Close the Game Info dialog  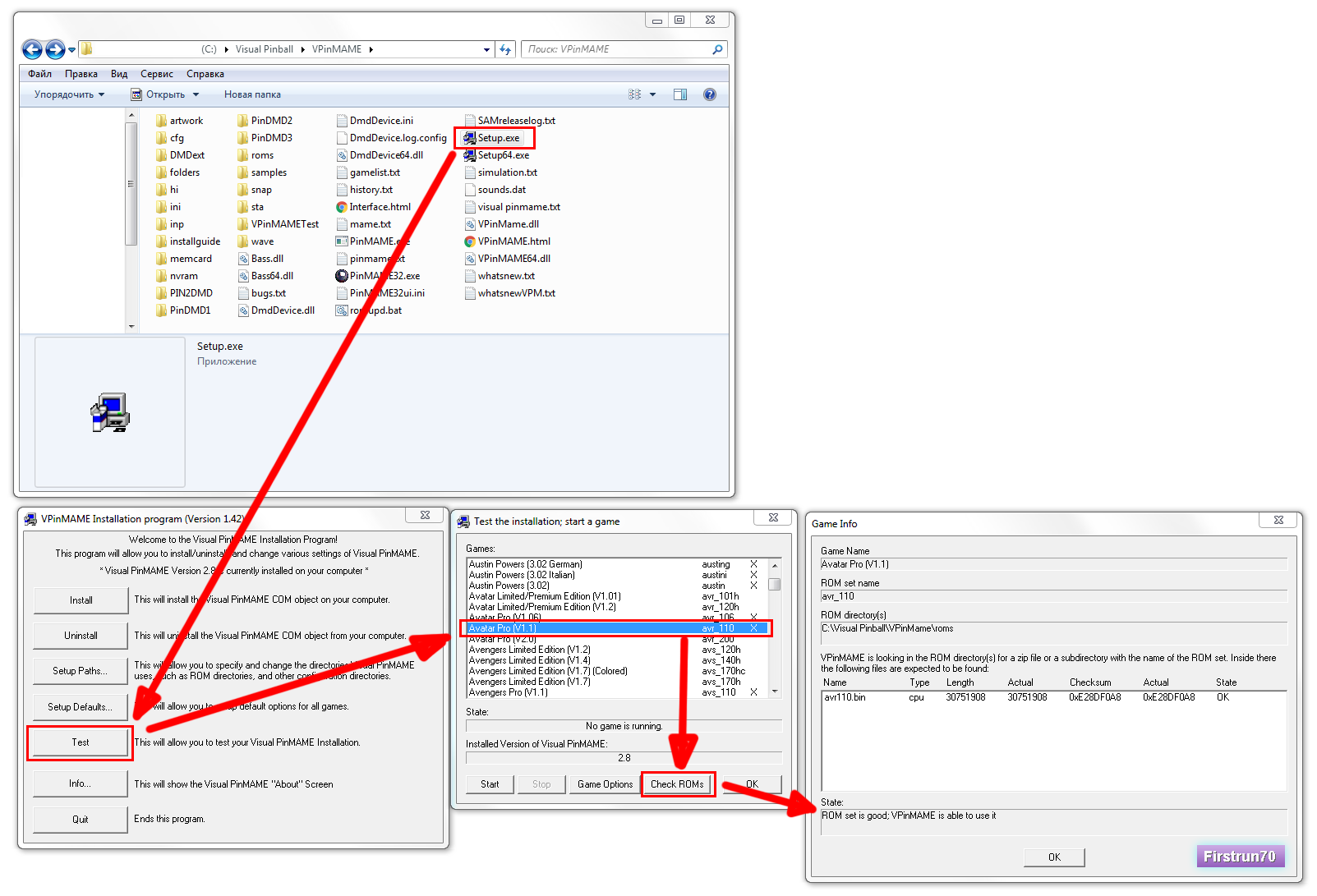point(1278,520)
